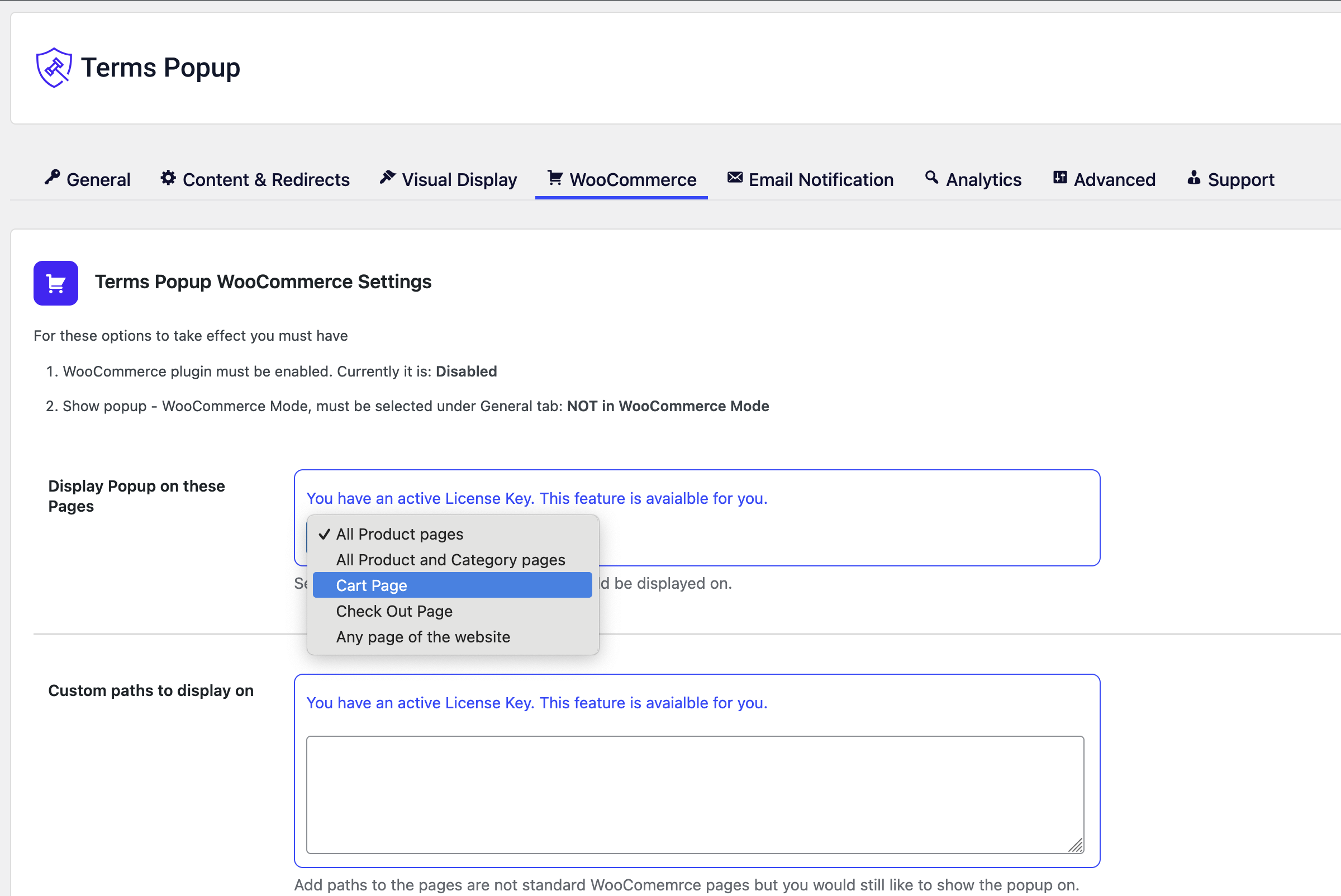The height and width of the screenshot is (896, 1341).
Task: Click the envelope icon beside Email Notification
Action: 735,178
